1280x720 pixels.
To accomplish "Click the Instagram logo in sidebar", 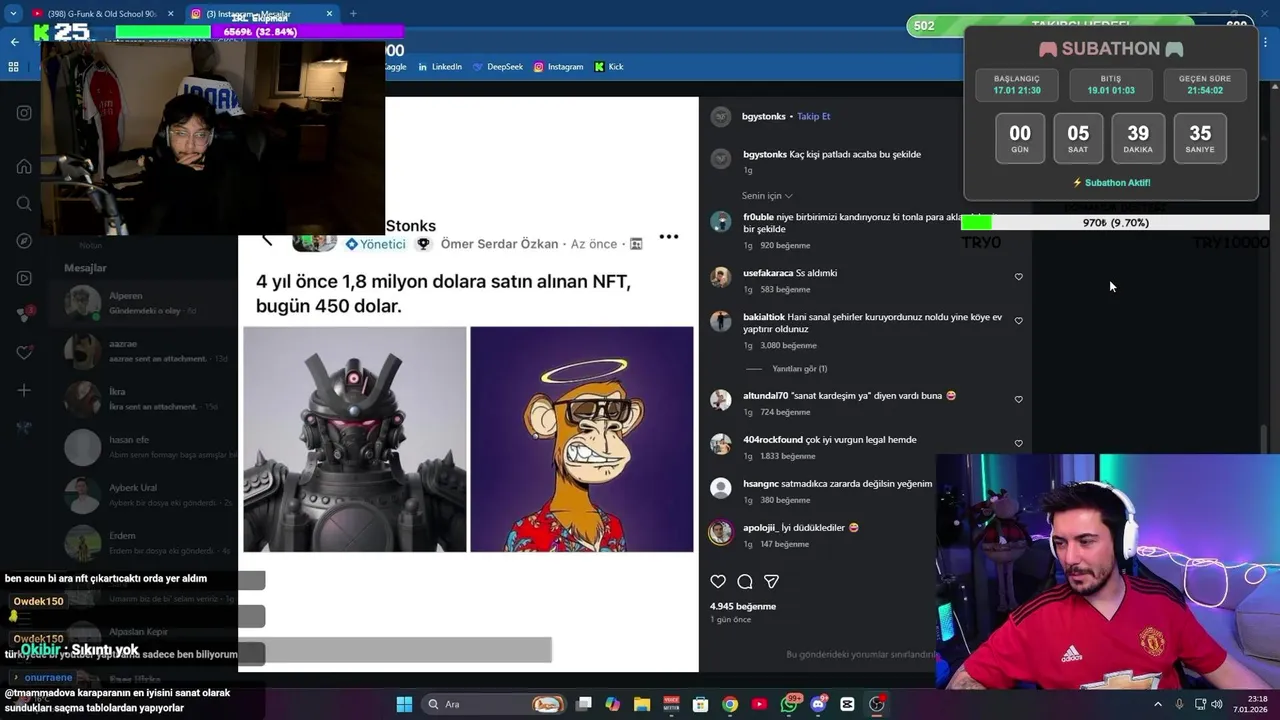I will (x=24, y=113).
